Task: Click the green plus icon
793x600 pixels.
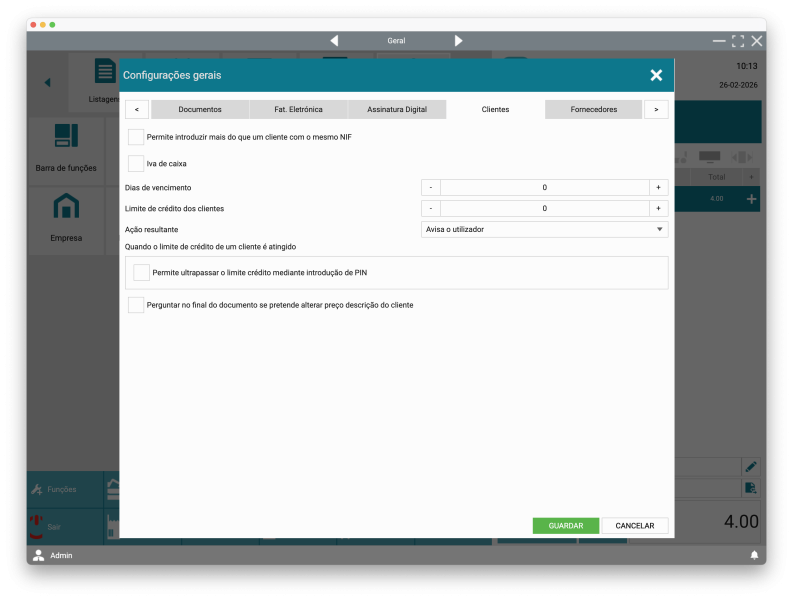Action: point(752,200)
